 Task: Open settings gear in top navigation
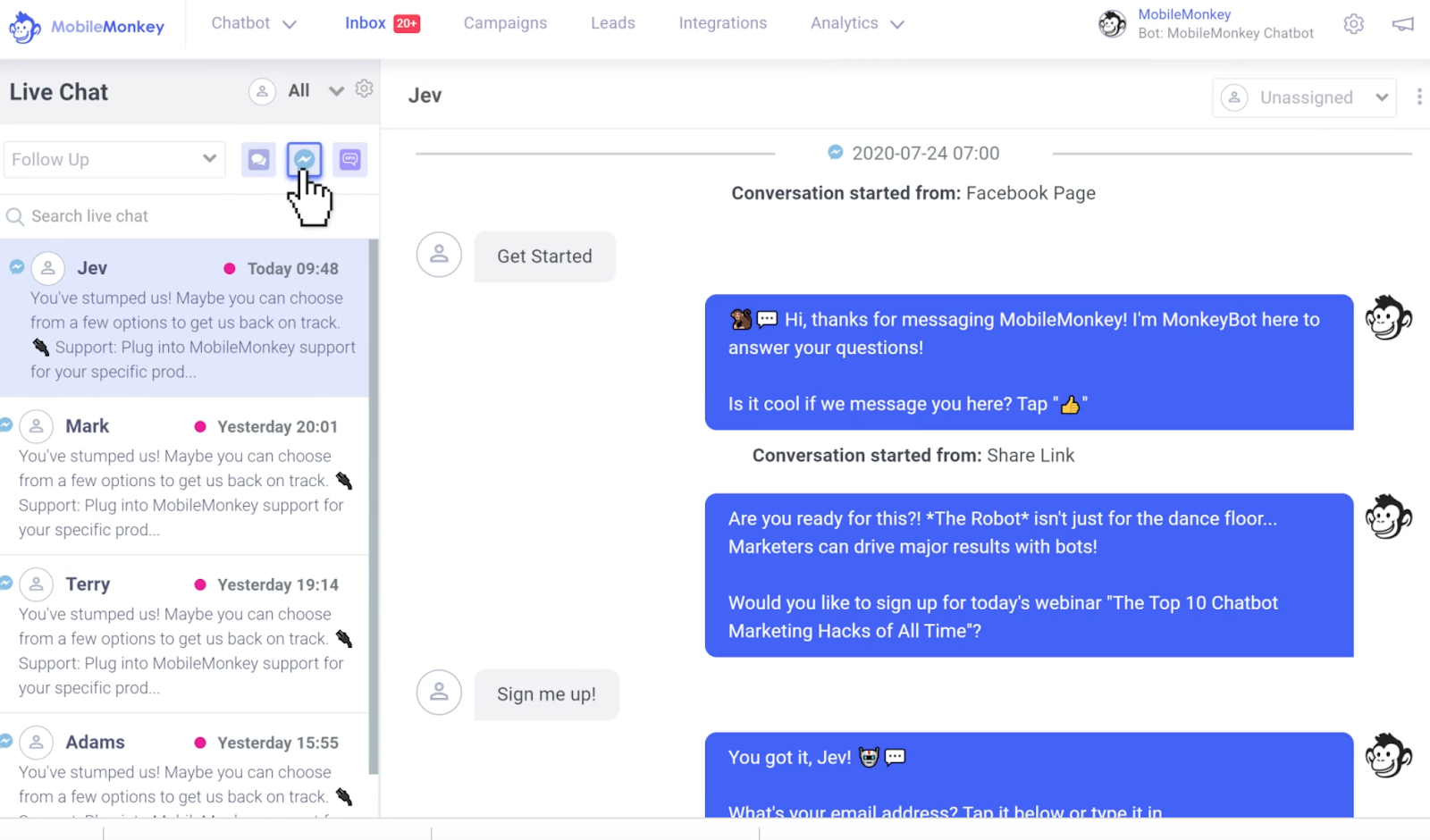pos(1354,24)
